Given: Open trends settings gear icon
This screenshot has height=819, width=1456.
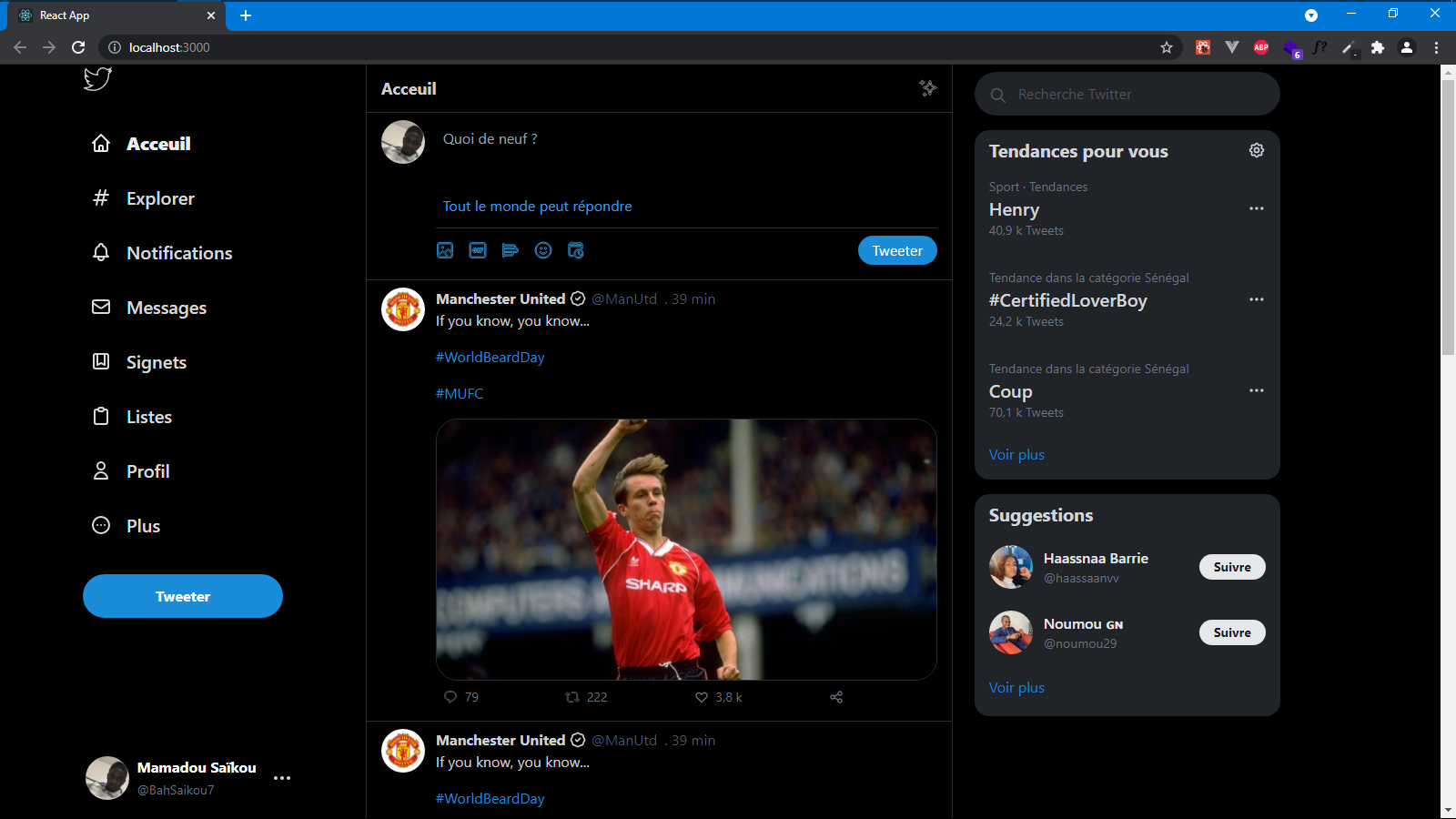Looking at the screenshot, I should 1257,150.
